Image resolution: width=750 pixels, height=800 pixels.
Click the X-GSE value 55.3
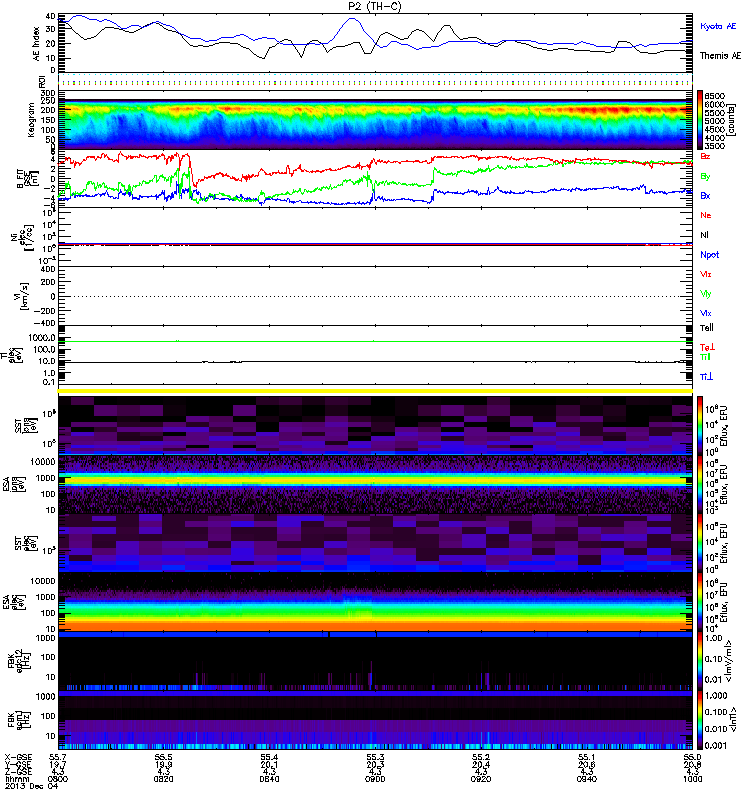click(x=375, y=757)
